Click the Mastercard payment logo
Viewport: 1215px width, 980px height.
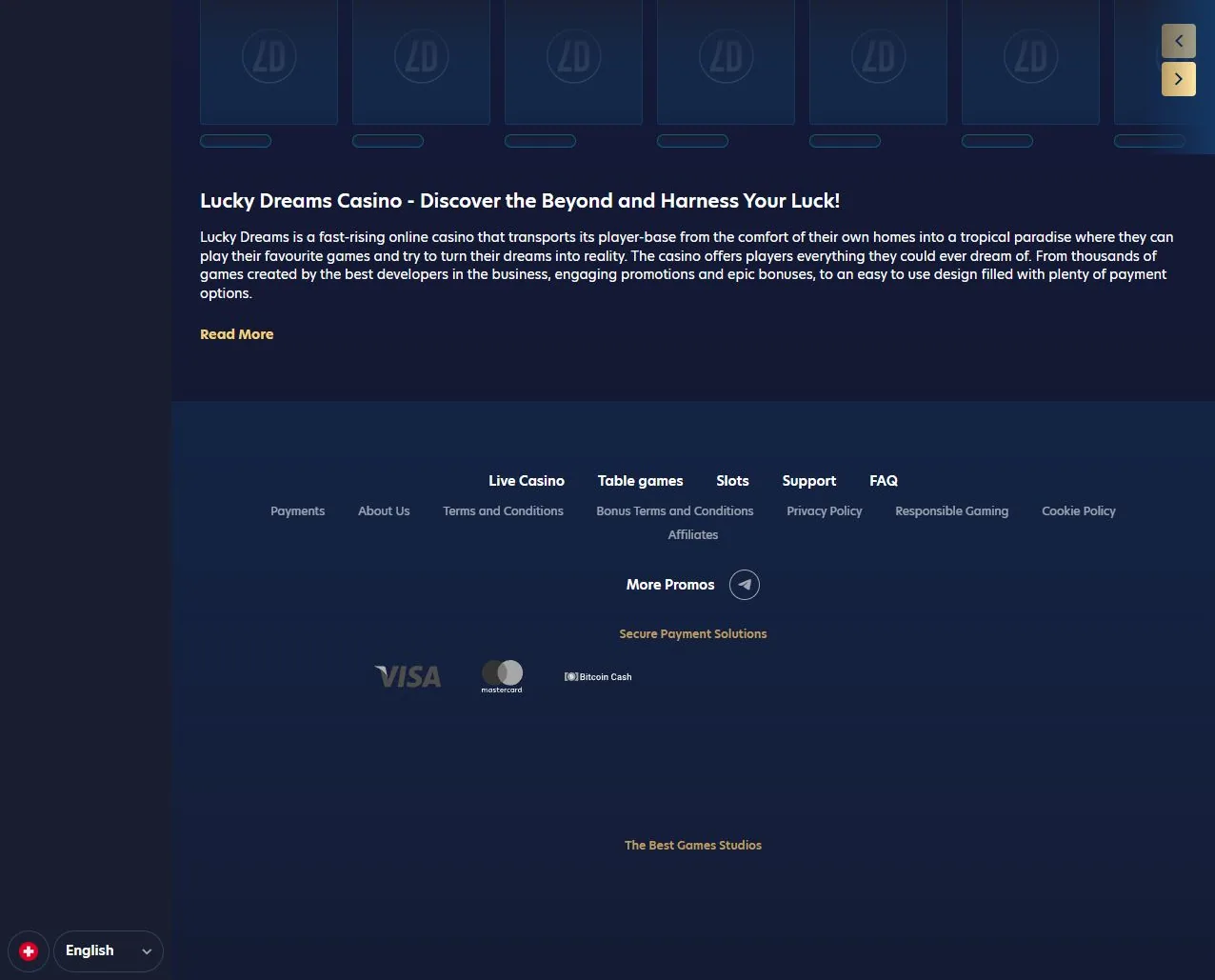(x=502, y=676)
